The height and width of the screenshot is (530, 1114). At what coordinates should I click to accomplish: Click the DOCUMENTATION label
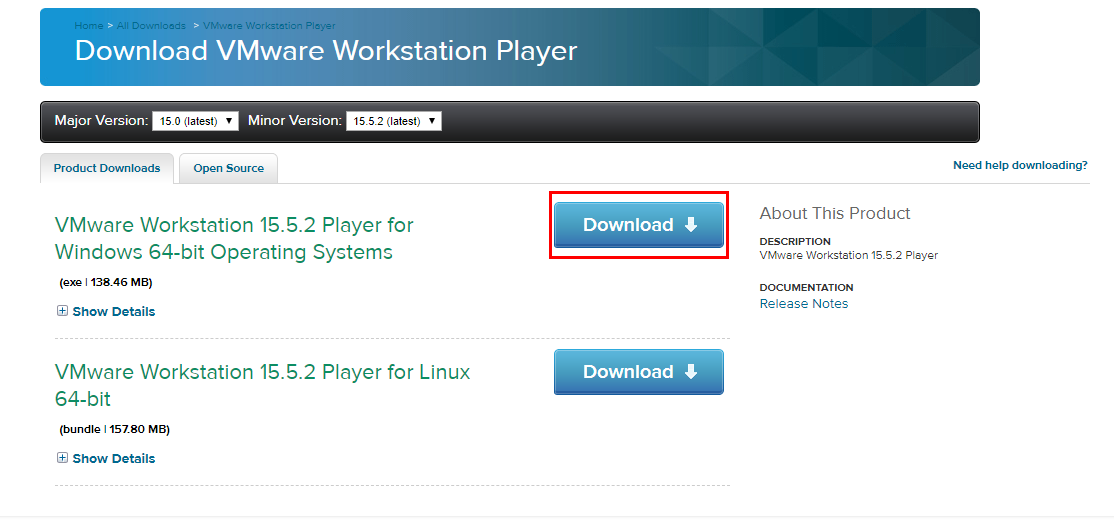point(806,288)
